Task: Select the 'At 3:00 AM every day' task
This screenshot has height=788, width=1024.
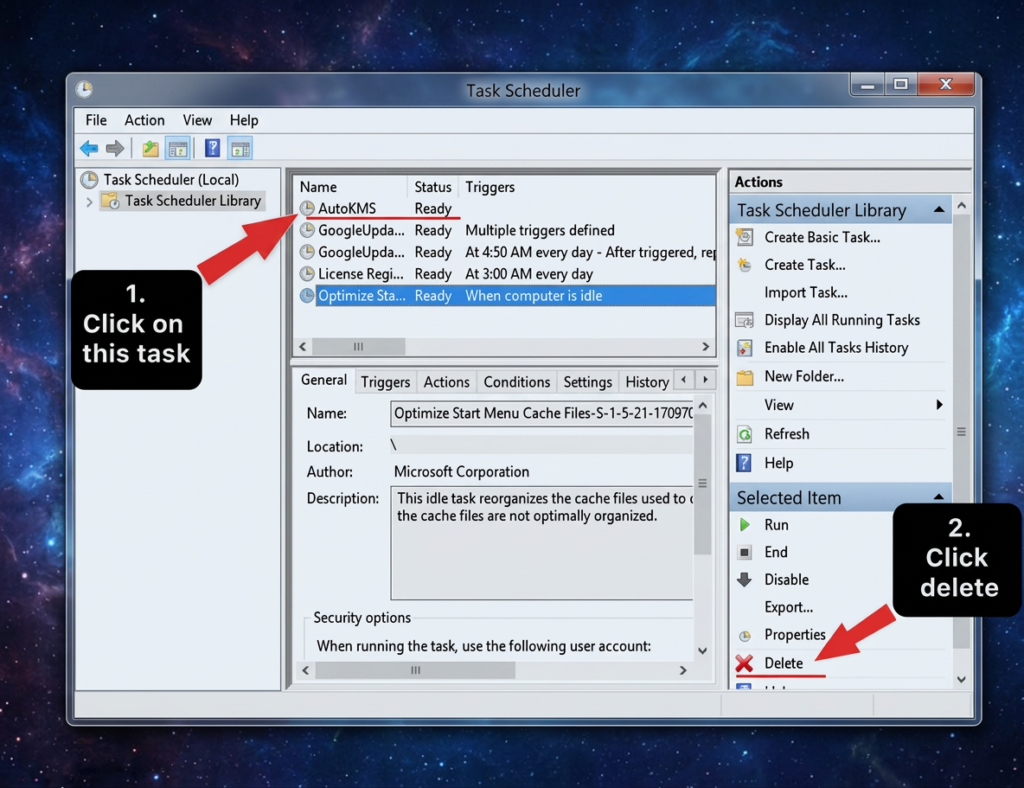Action: 507,274
